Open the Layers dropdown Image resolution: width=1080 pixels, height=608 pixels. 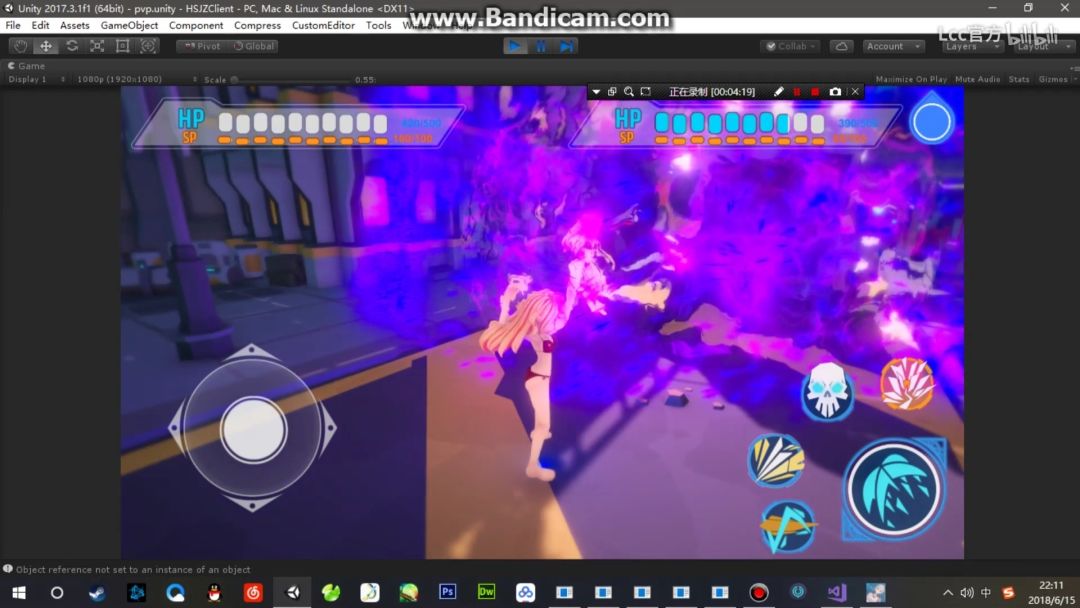tap(972, 46)
